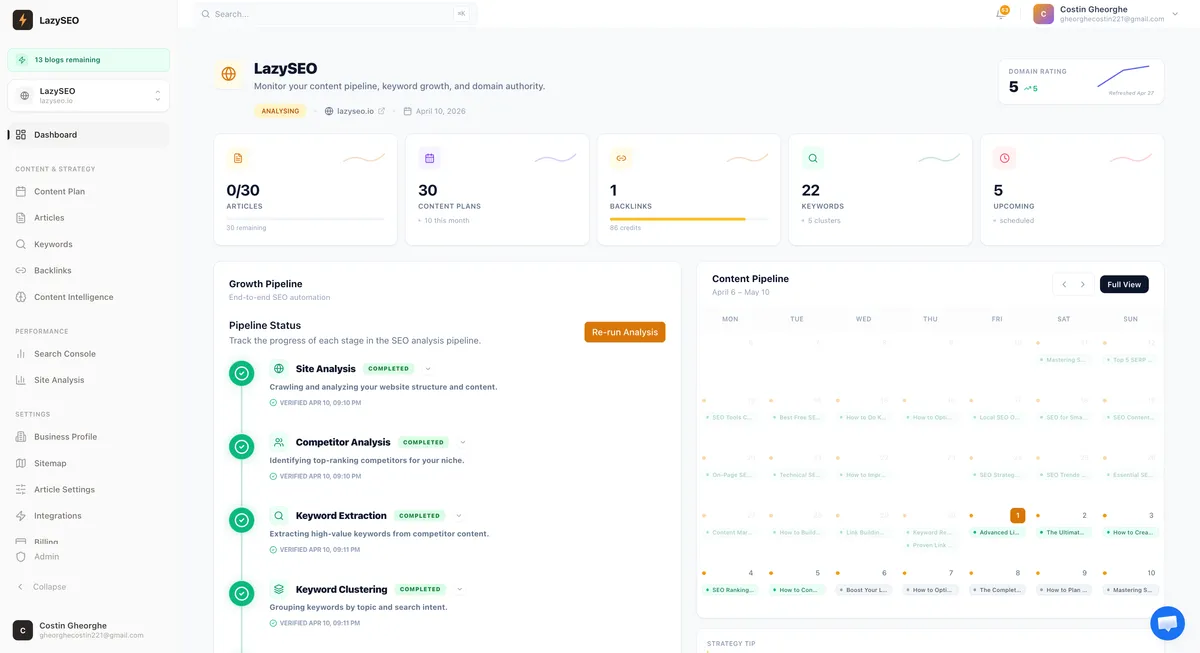Open the The Ultimat... calendar entry

coord(1064,533)
